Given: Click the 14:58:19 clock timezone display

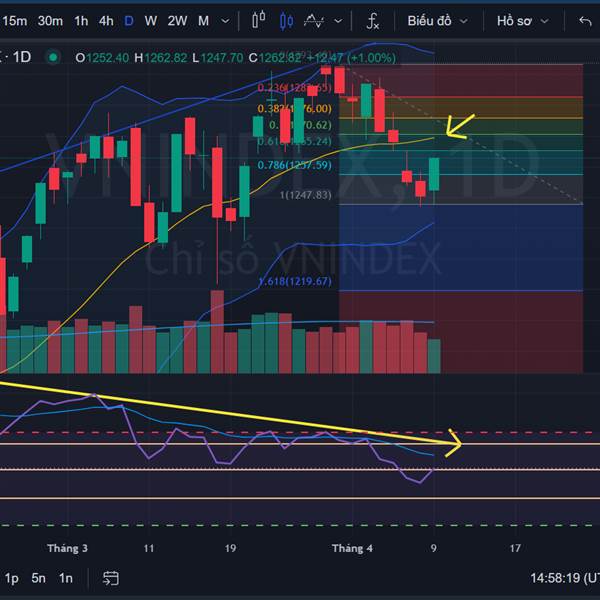Looking at the screenshot, I should pyautogui.click(x=565, y=578).
